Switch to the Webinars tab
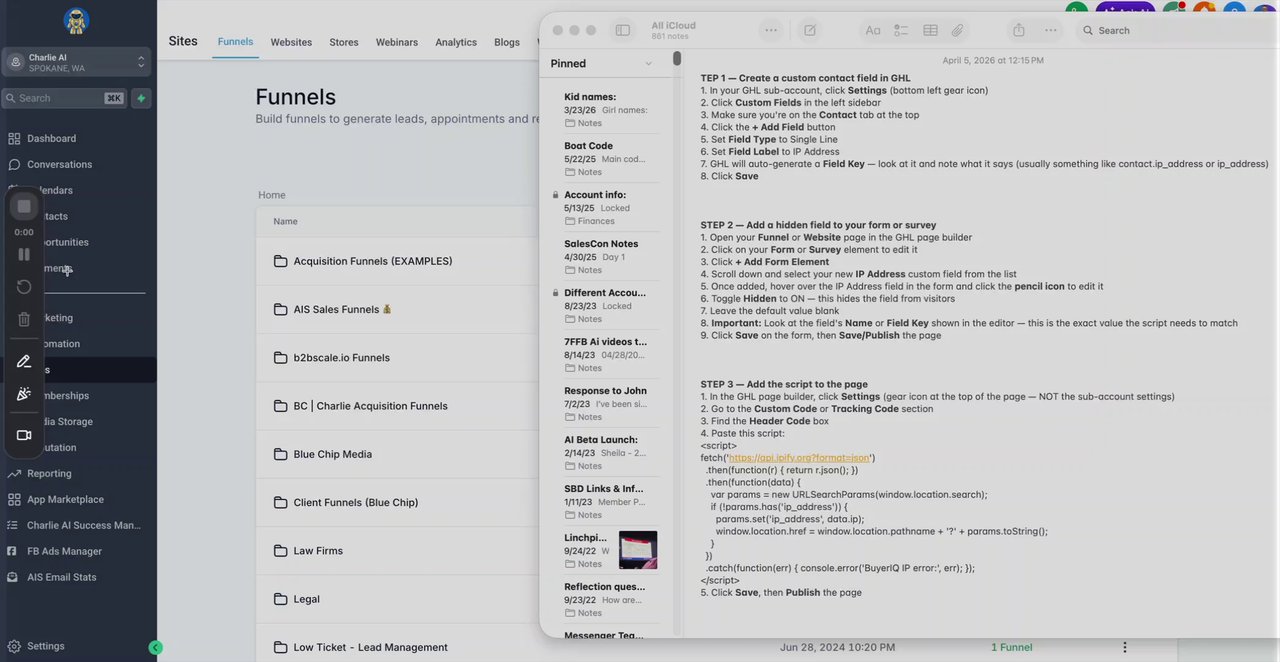 tap(397, 42)
